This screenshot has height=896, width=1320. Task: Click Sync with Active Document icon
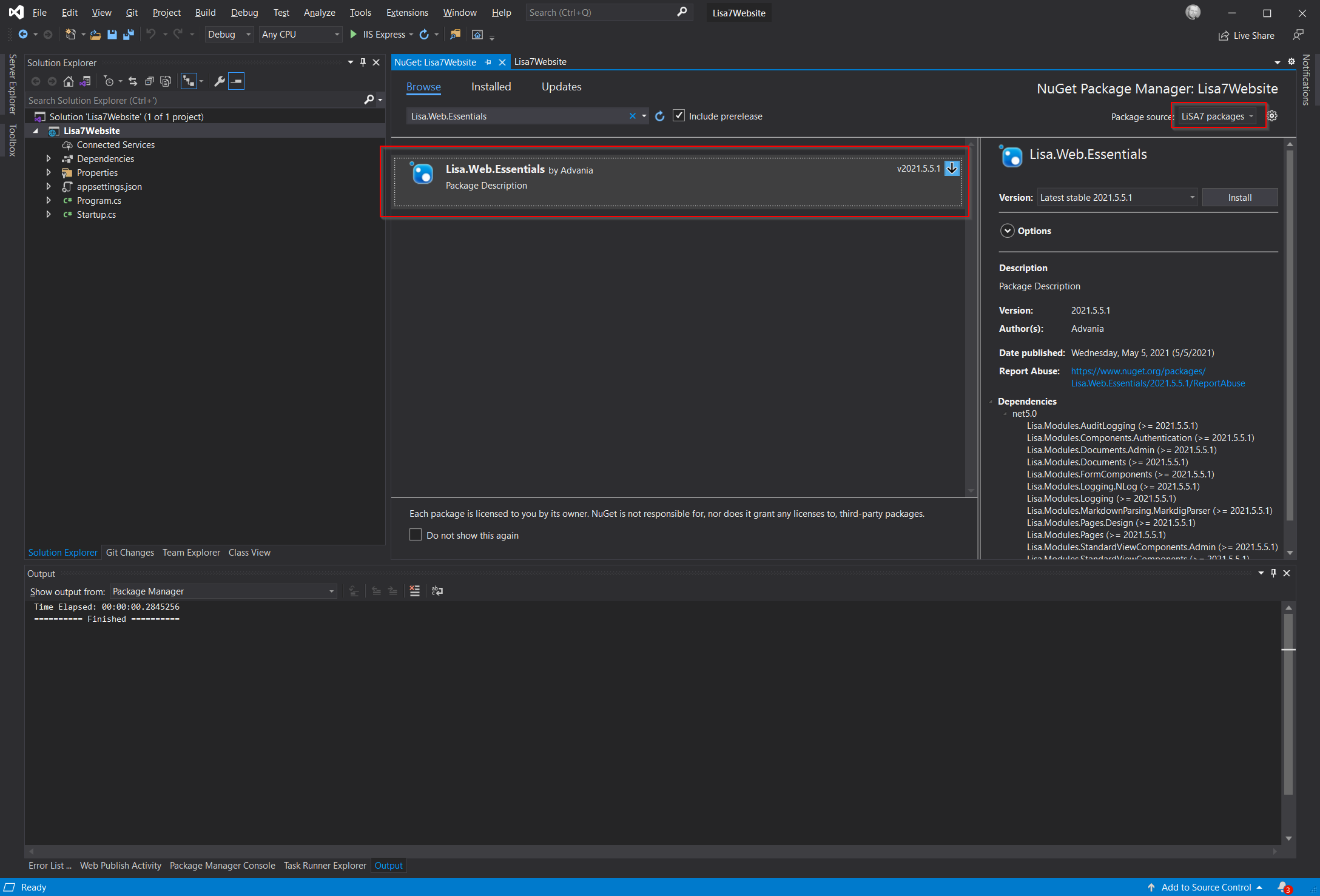tap(133, 81)
